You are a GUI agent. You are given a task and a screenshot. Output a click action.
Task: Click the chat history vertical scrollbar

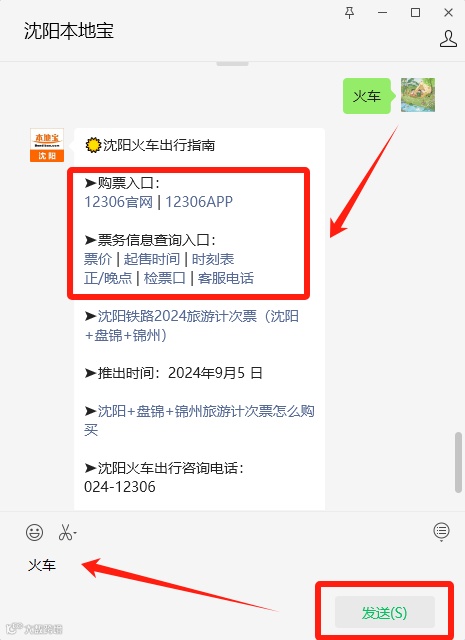[458, 462]
